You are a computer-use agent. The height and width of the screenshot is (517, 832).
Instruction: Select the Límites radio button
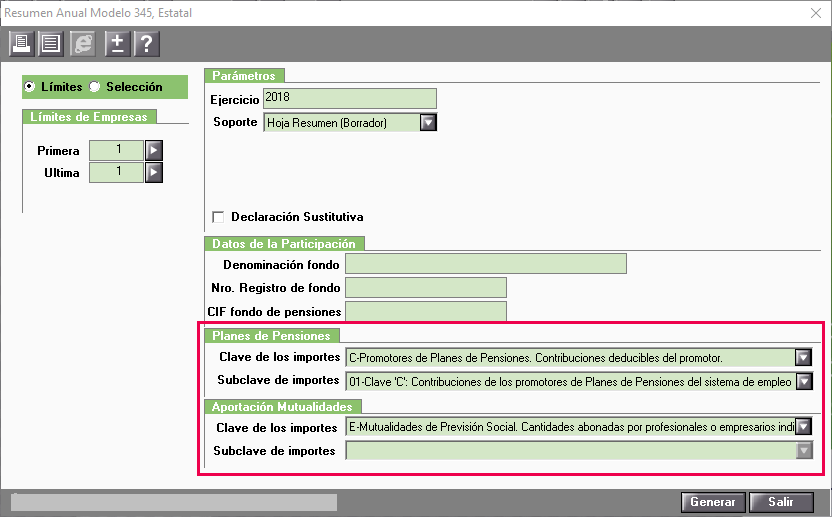30,87
